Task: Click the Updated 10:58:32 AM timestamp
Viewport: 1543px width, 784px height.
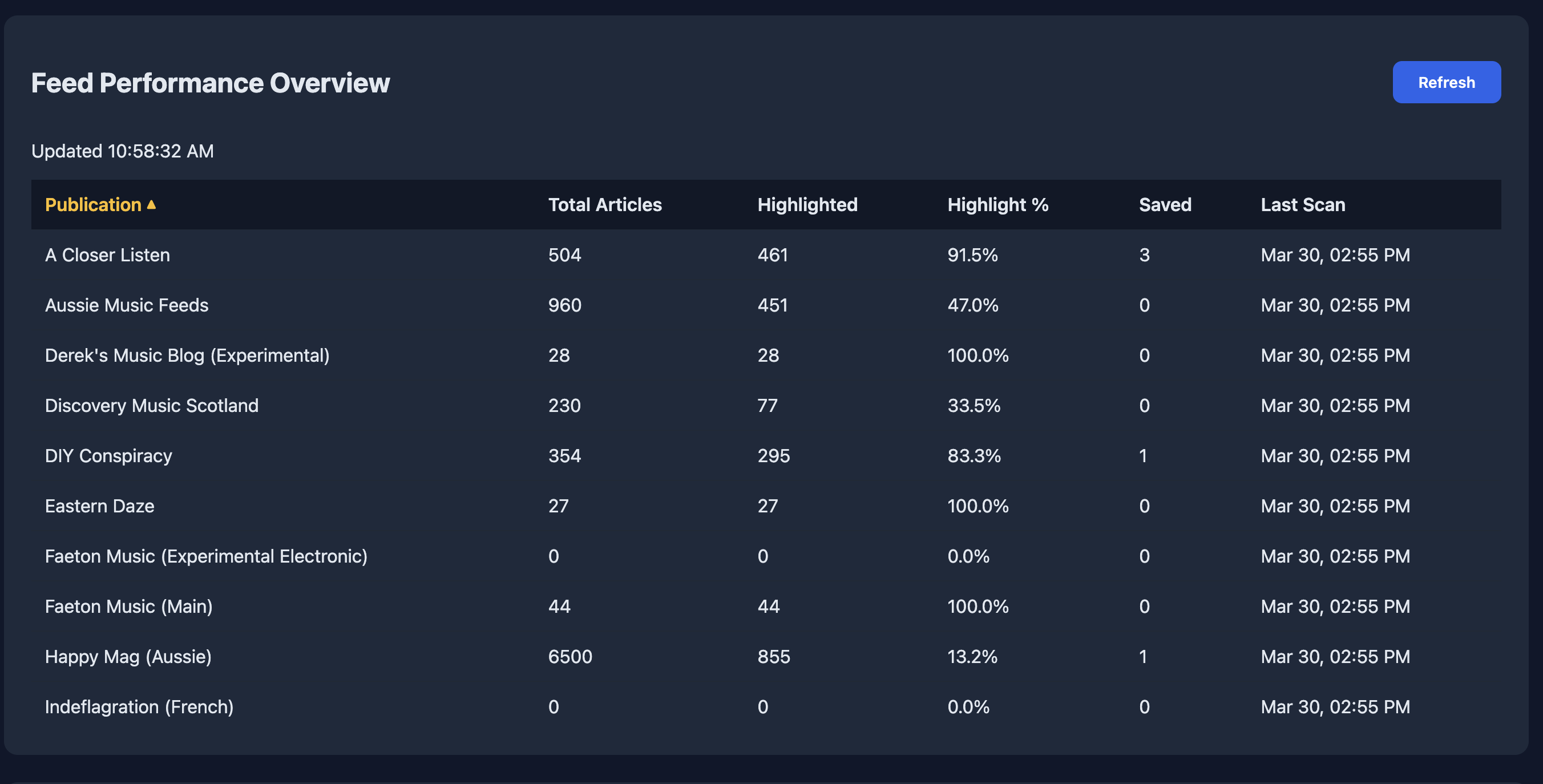Action: 122,151
